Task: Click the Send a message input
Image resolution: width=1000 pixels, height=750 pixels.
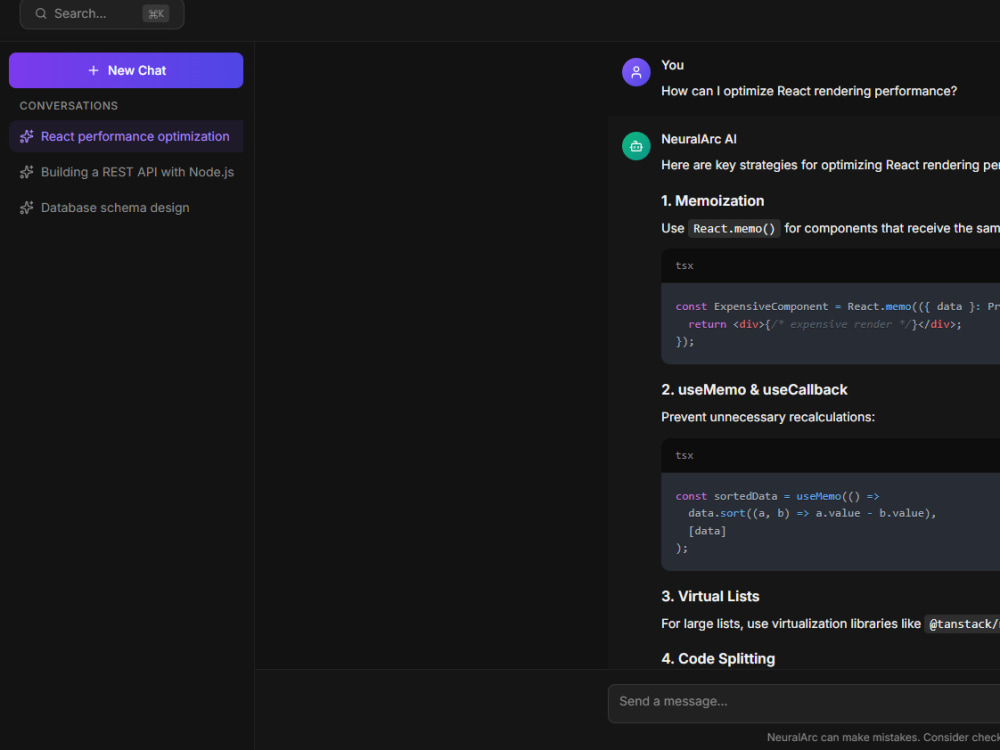Action: point(804,703)
